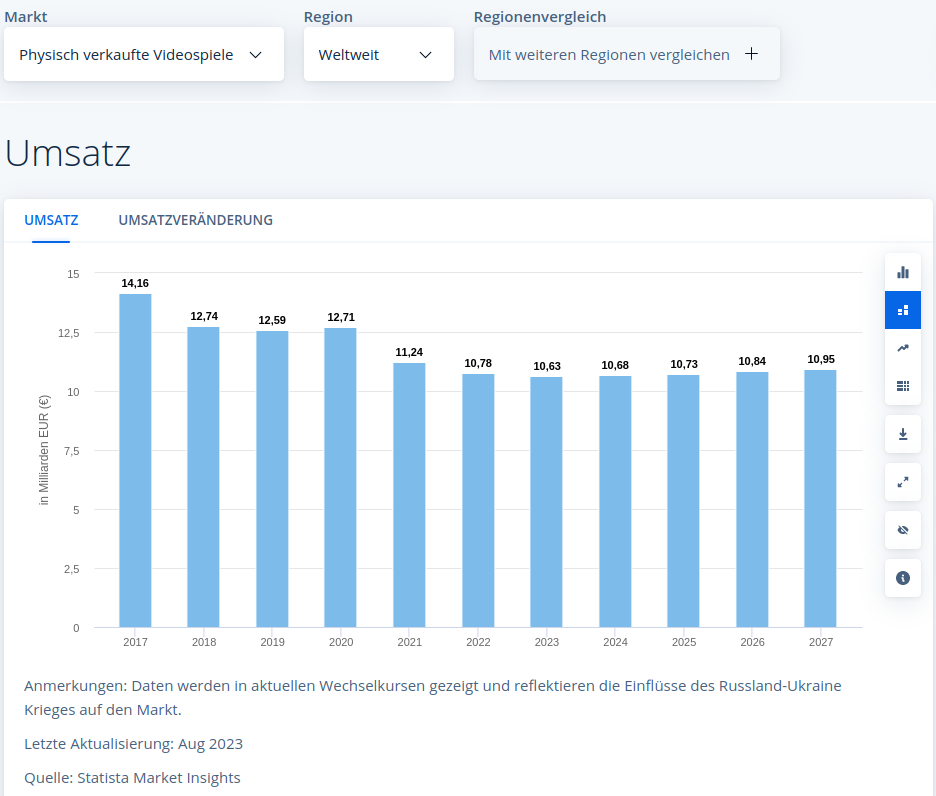Click value label '10,95'
Screen dimensions: 936x796
click(821, 359)
